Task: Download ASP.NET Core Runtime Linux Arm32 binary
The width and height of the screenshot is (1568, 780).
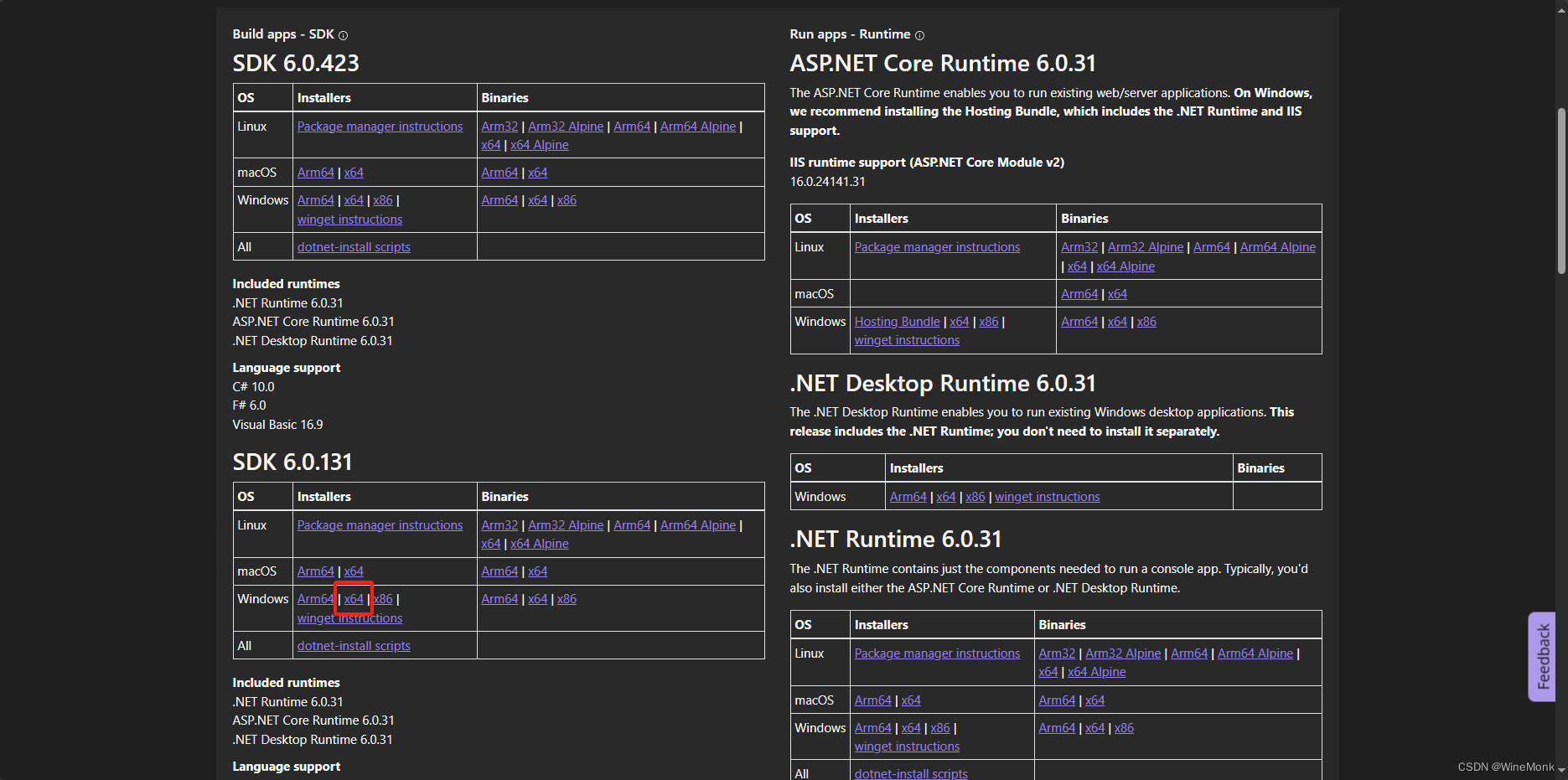Action: pos(1079,247)
